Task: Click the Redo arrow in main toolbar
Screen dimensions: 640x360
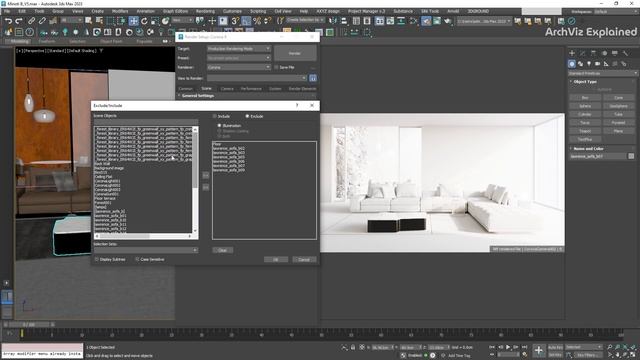Action: point(19,21)
